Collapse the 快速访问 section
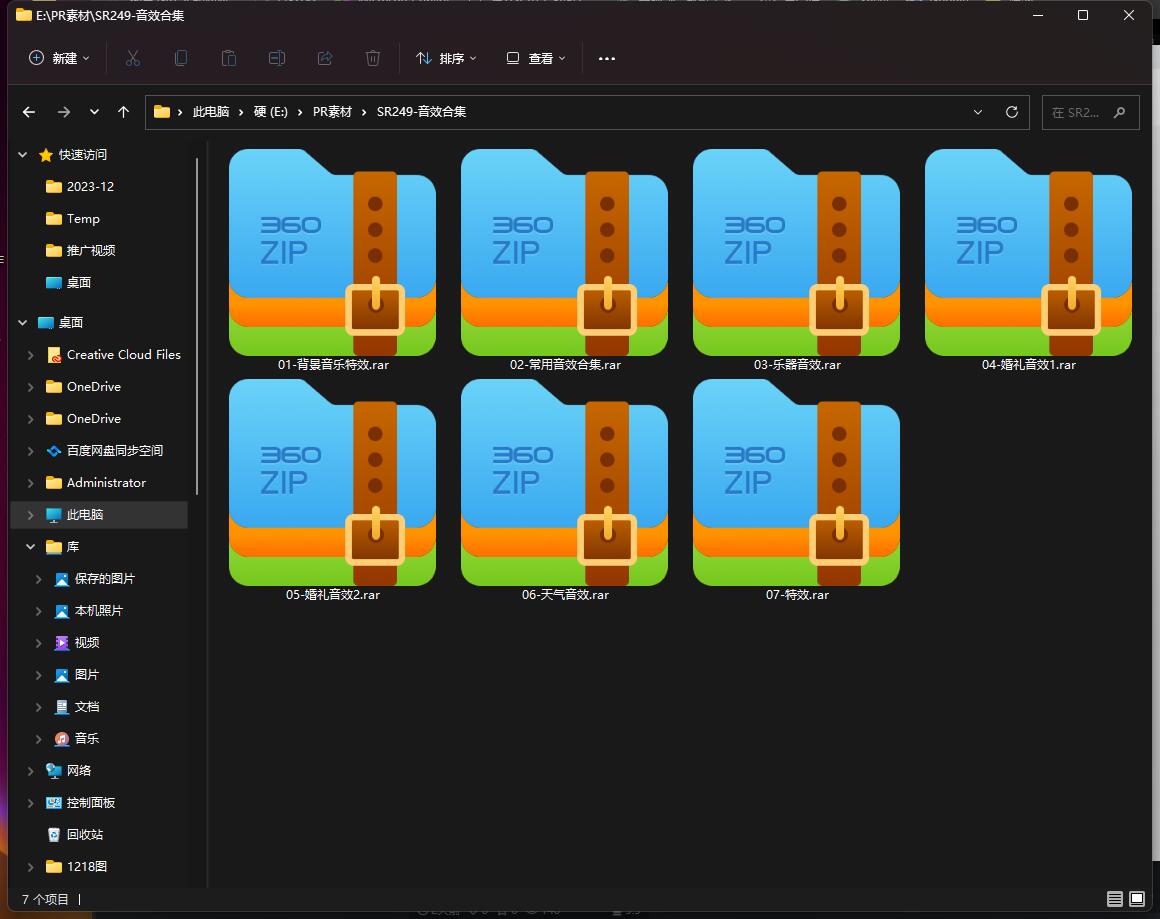1160x919 pixels. [23, 155]
